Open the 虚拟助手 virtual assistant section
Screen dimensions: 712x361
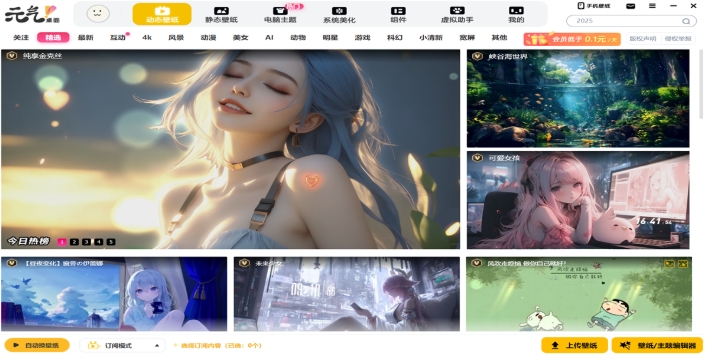457,15
